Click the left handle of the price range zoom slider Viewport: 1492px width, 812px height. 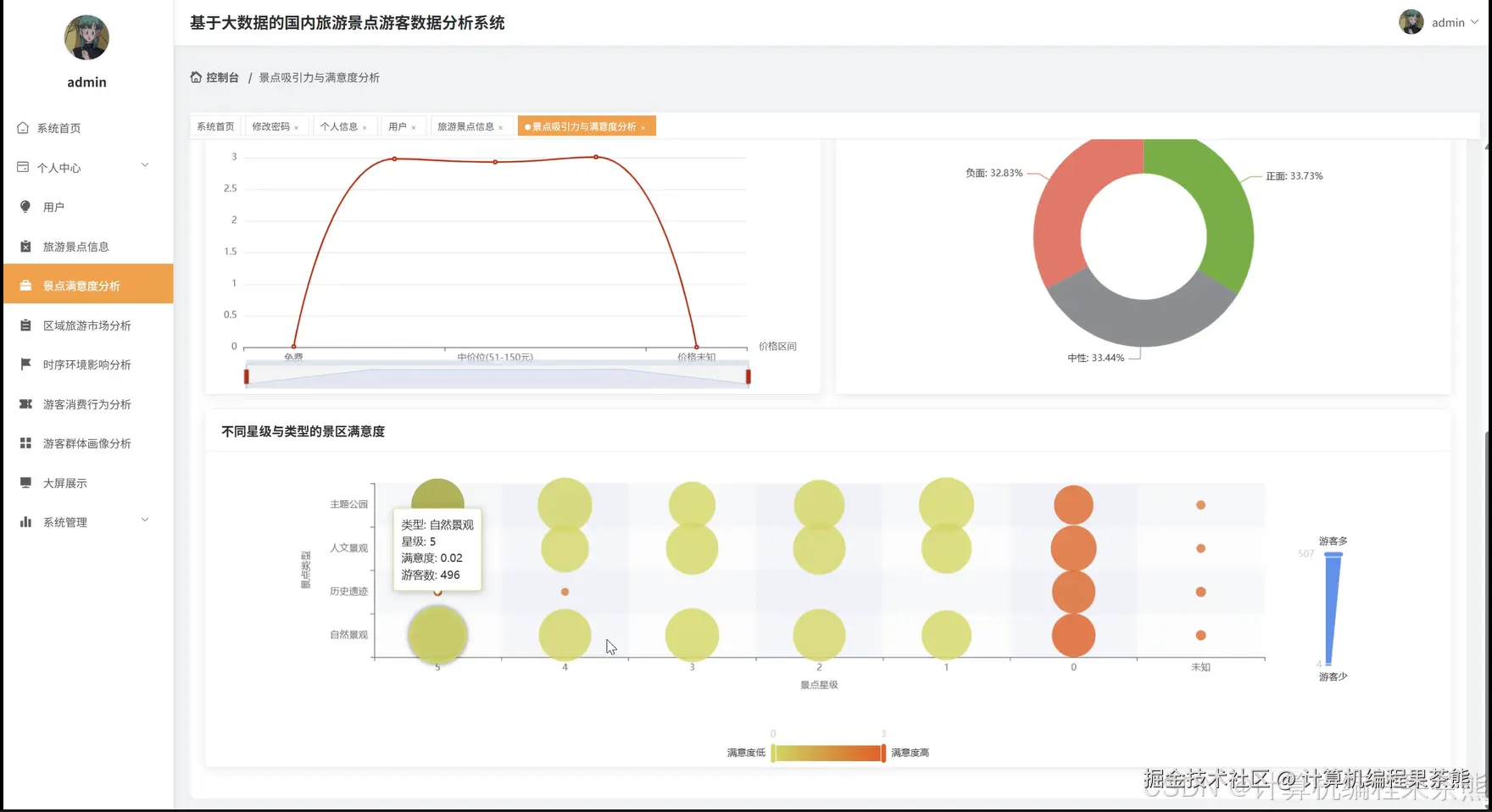click(247, 375)
